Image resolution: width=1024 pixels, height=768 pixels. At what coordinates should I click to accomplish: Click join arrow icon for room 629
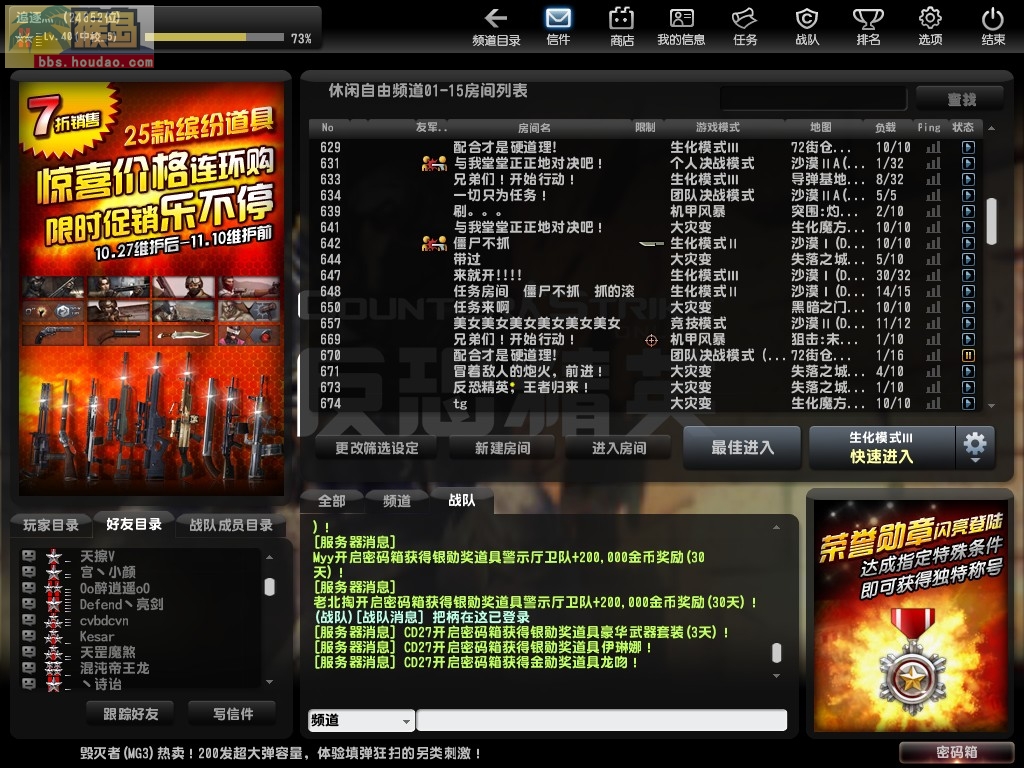968,147
